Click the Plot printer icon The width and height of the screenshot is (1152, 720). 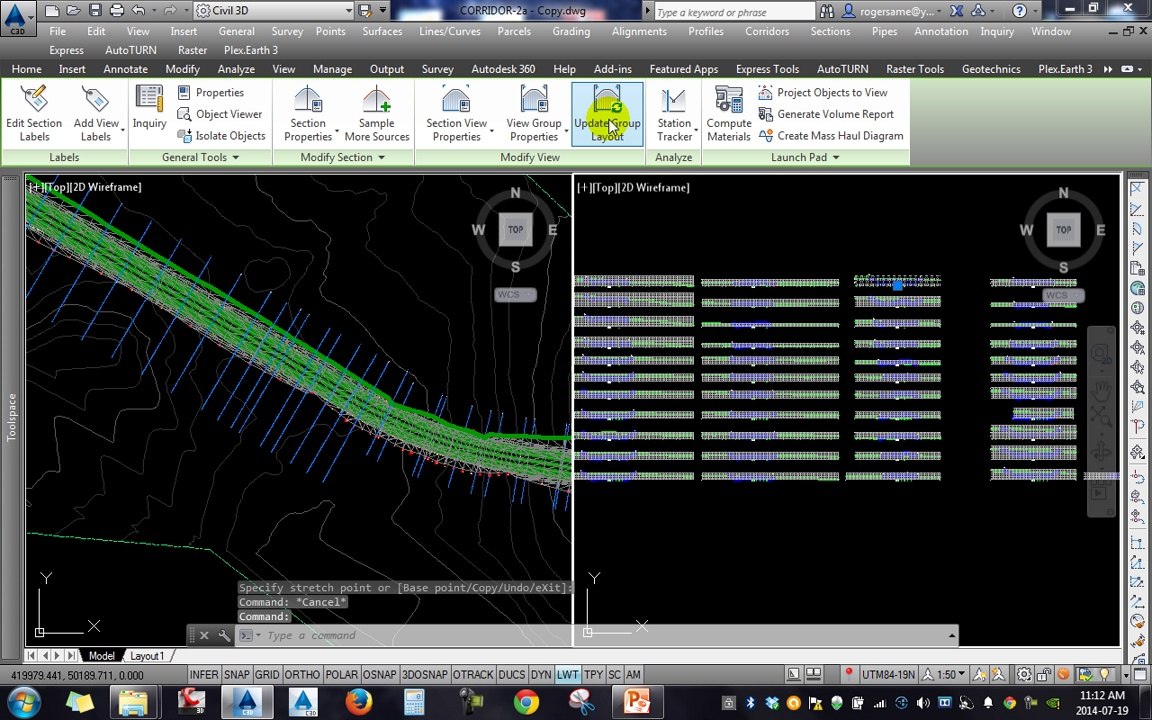117,10
